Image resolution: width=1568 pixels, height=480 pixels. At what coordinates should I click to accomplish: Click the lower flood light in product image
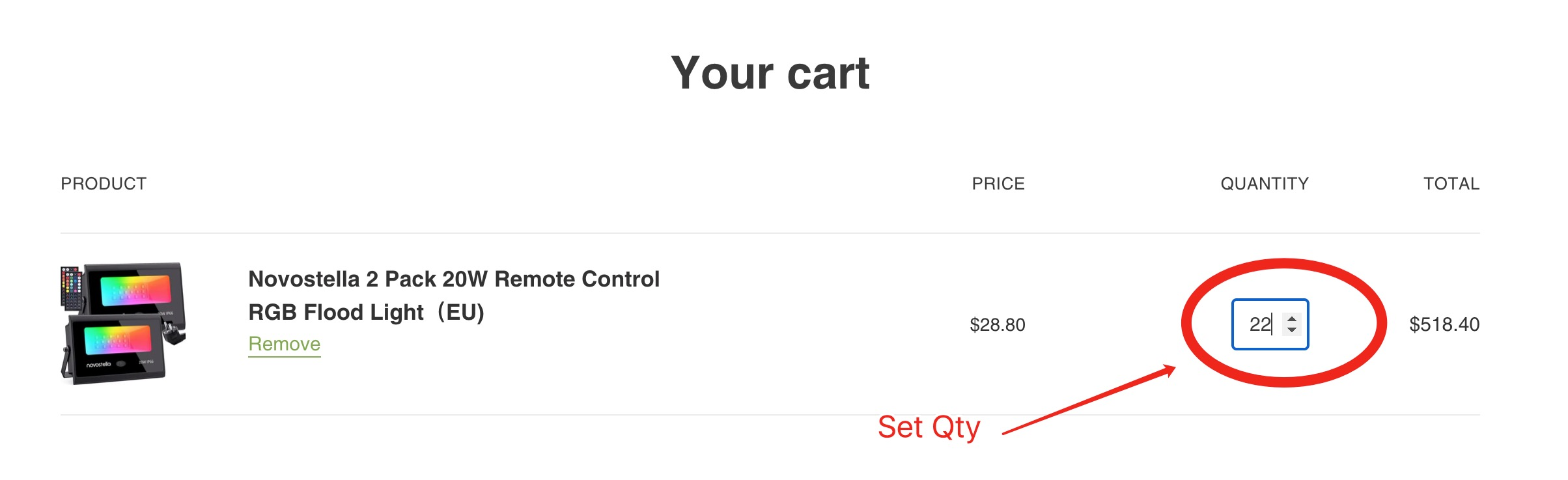point(114,346)
